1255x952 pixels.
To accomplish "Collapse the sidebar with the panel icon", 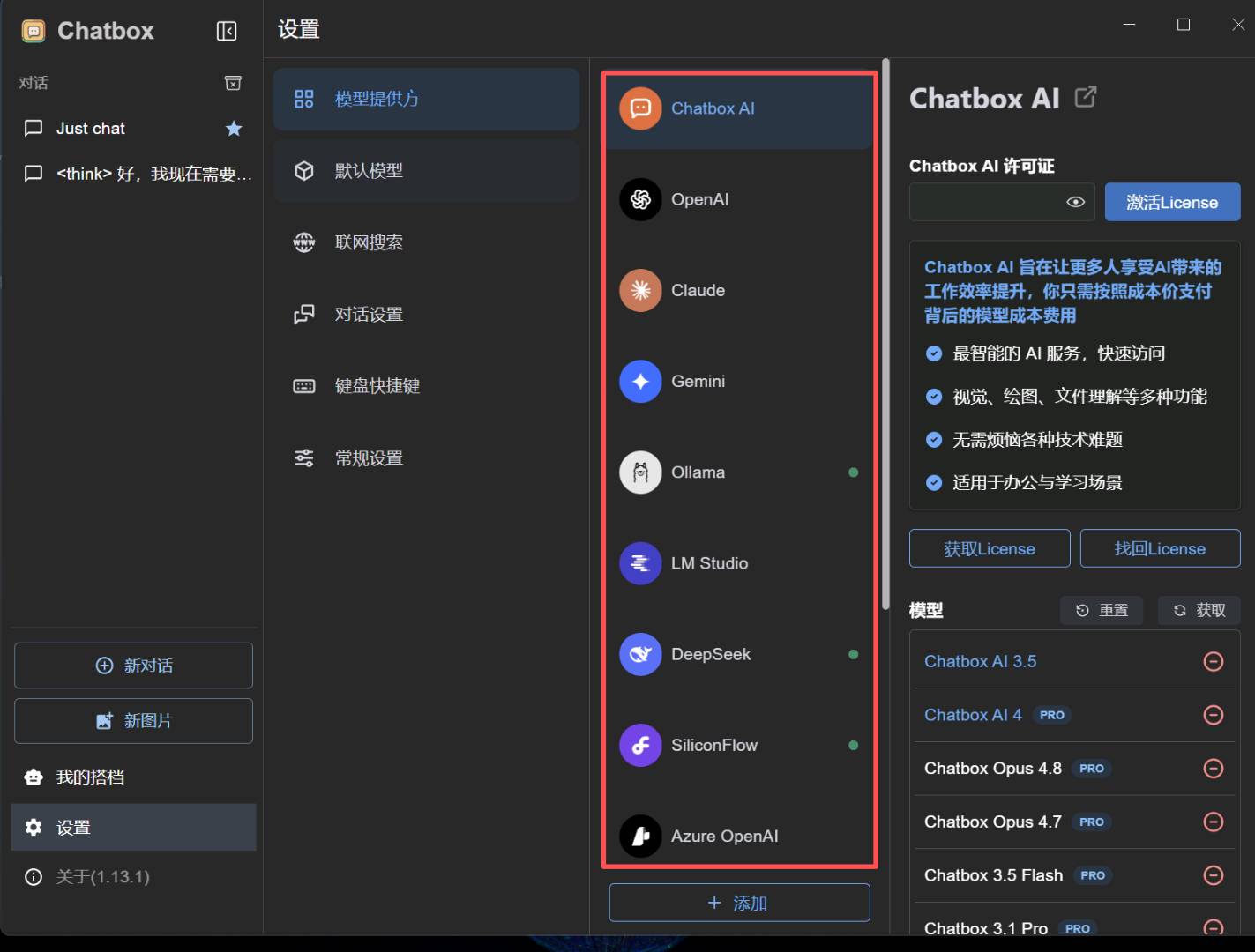I will (x=227, y=32).
